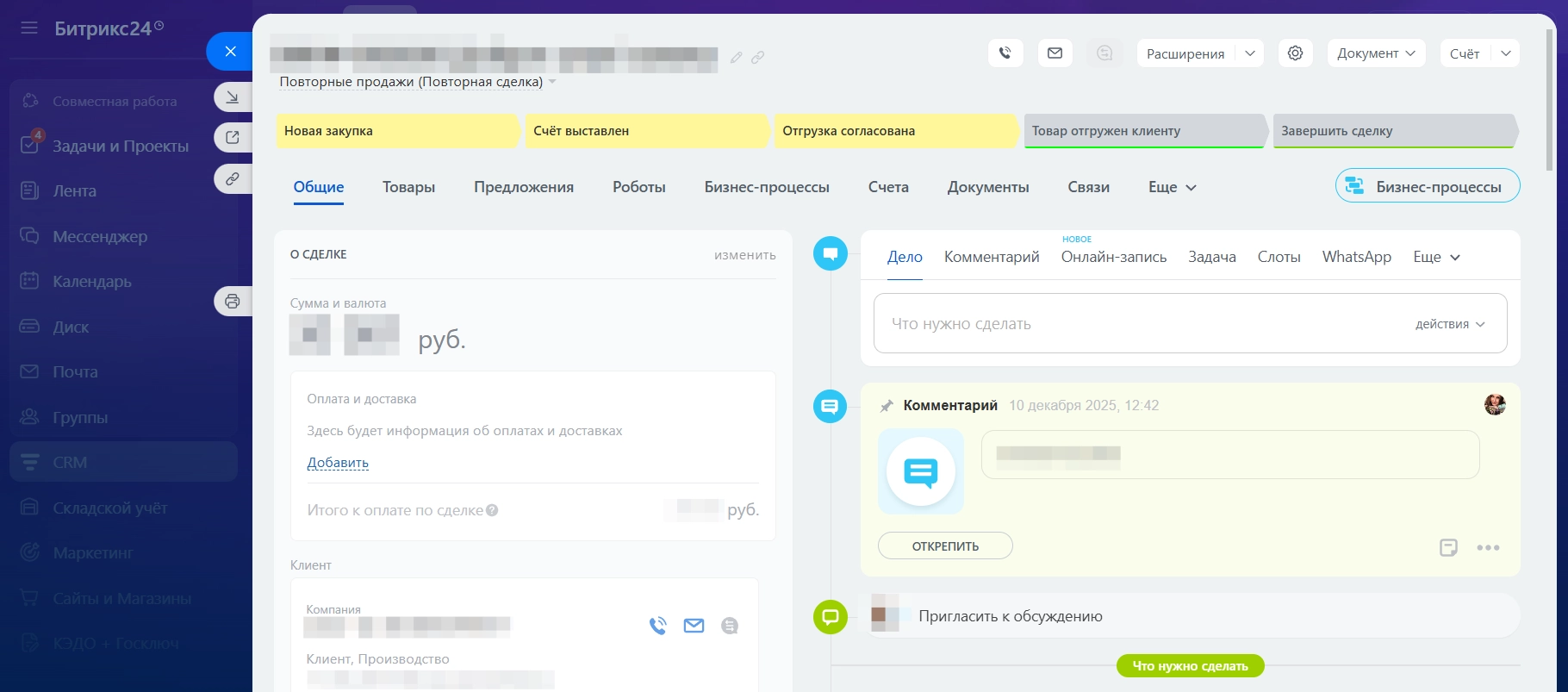The width and height of the screenshot is (1568, 692).
Task: Start a call with the top phone button
Action: point(1005,53)
